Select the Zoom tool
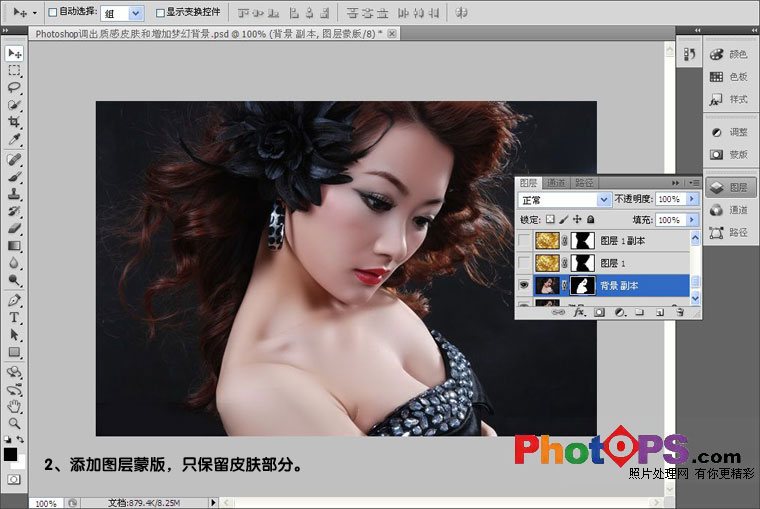Viewport: 760px width, 509px height. pyautogui.click(x=15, y=424)
